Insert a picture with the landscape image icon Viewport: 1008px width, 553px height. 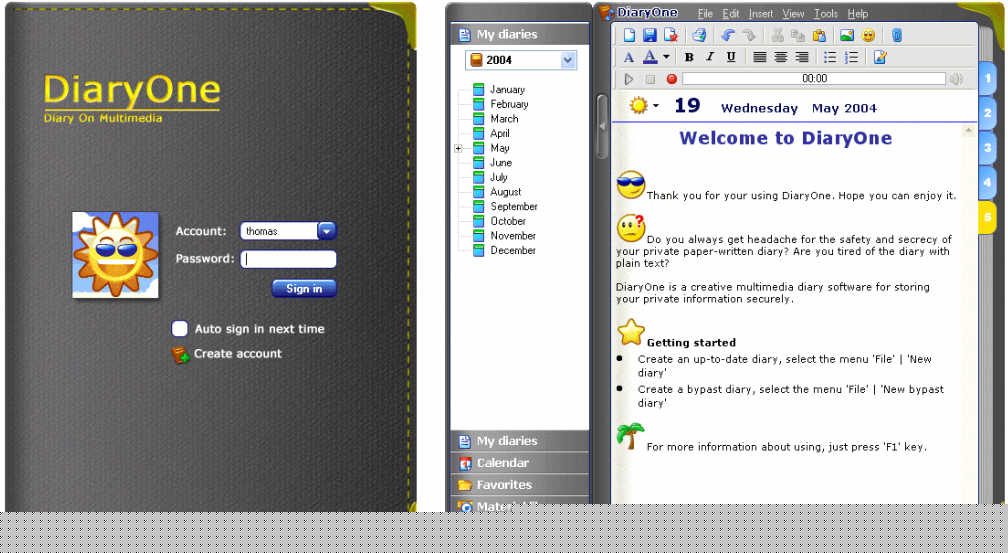pyautogui.click(x=847, y=35)
